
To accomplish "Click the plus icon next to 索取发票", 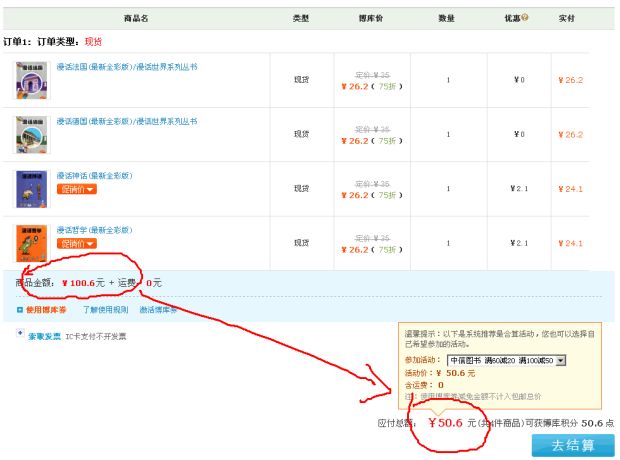I will coord(20,333).
